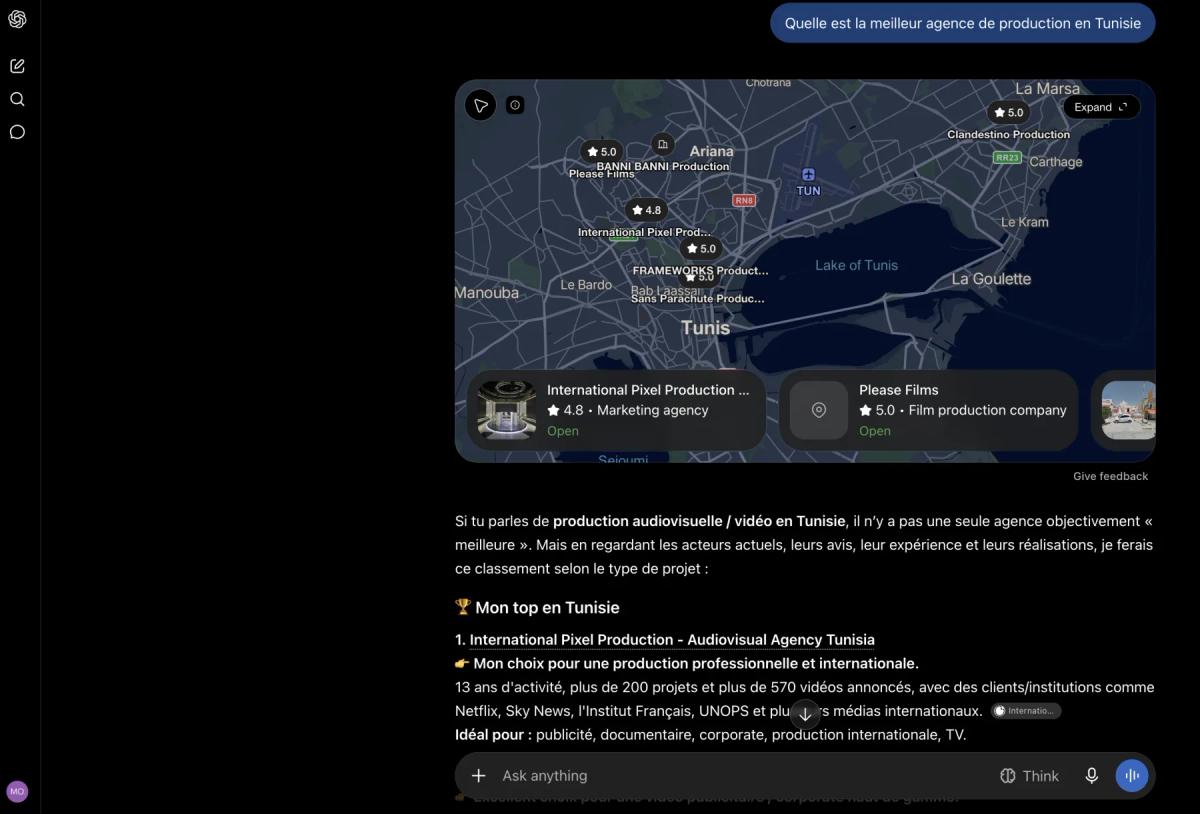Open the ChatGPT logo home icon
1200x814 pixels.
pos(17,19)
